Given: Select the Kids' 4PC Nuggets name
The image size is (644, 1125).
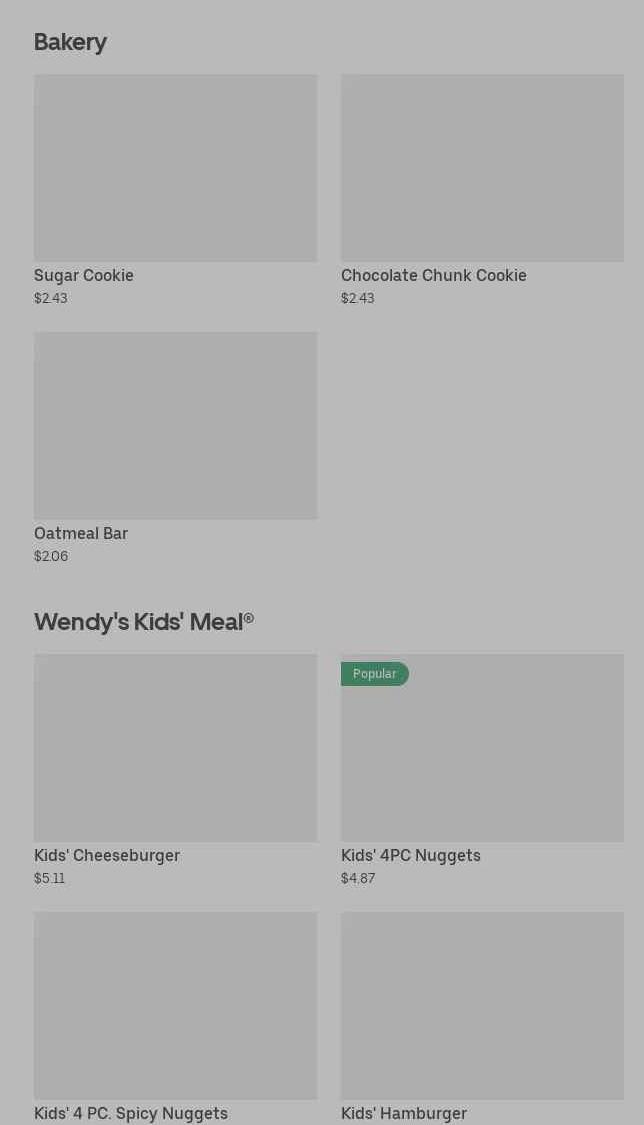Looking at the screenshot, I should (x=410, y=855).
